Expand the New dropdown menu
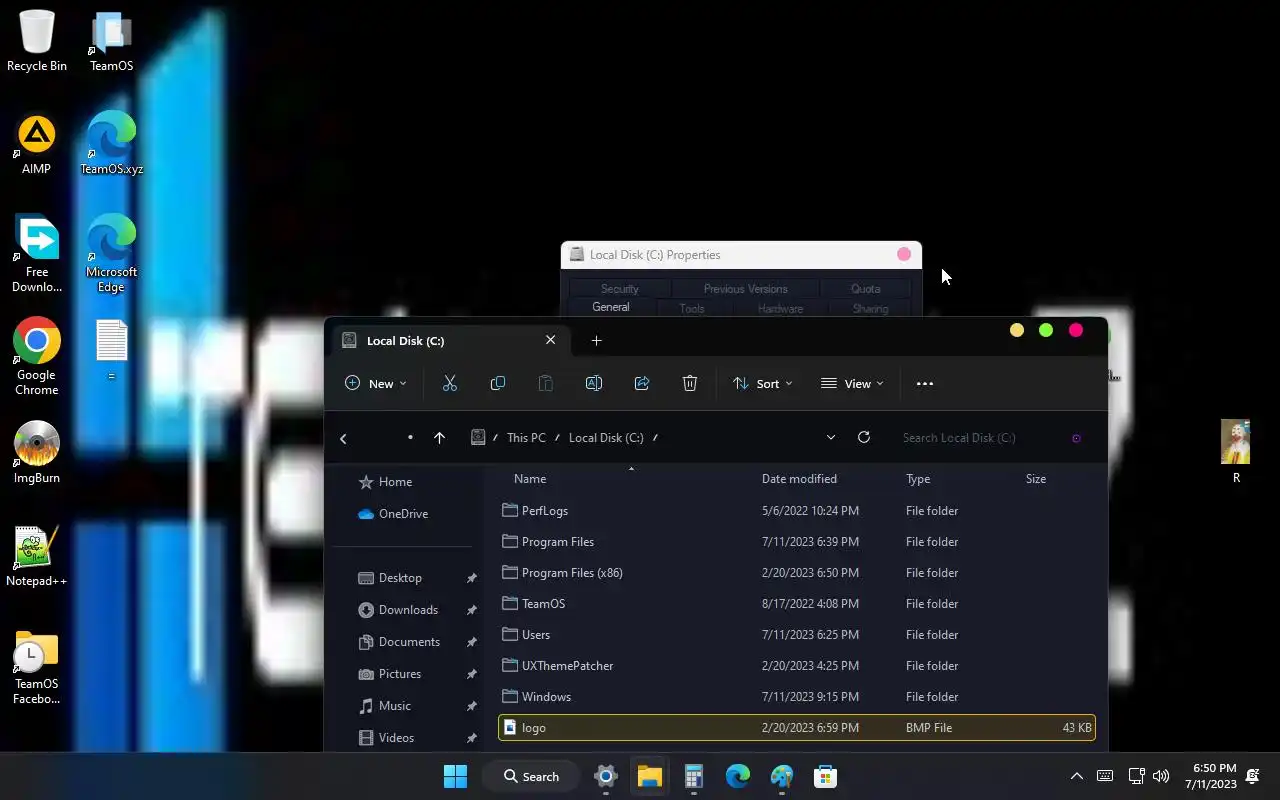The height and width of the screenshot is (800, 1280). click(376, 383)
